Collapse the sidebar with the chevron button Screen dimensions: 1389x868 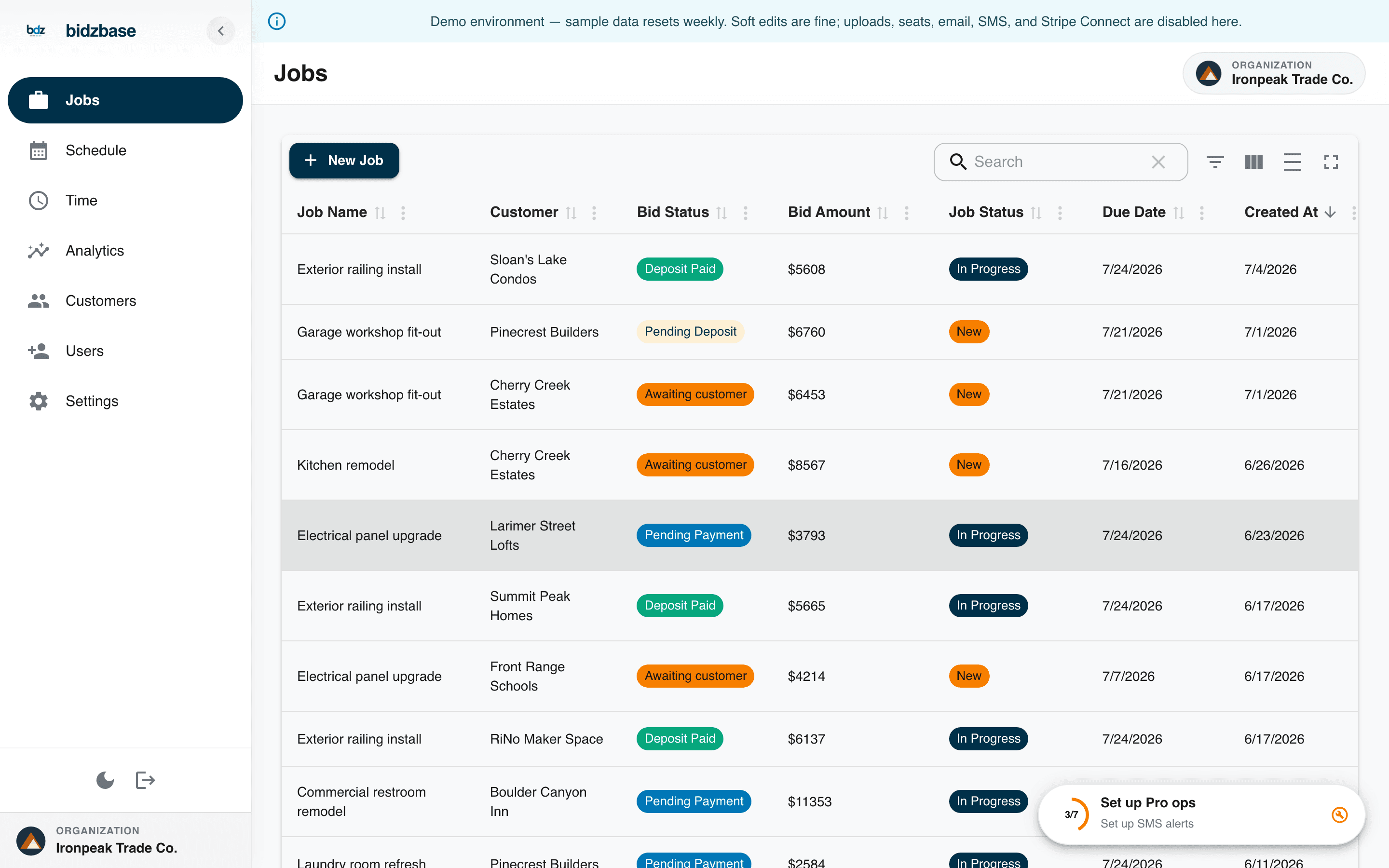[221, 31]
